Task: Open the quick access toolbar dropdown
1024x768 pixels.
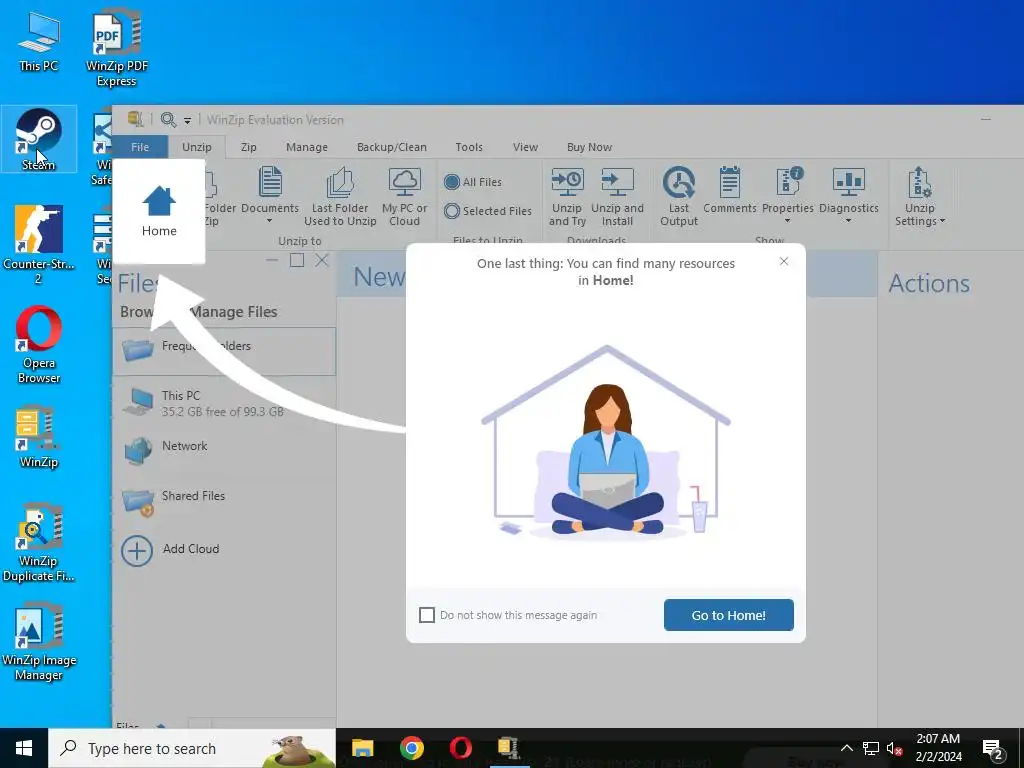Action: click(187, 120)
